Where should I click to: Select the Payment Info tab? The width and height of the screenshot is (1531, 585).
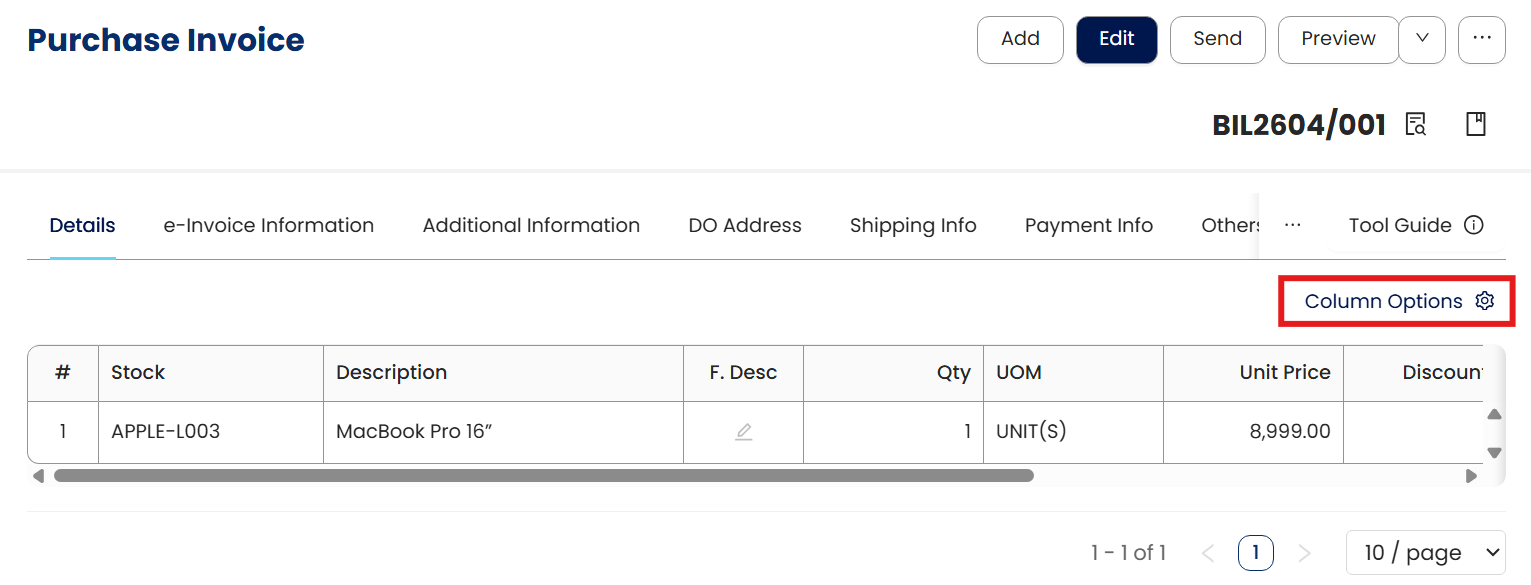[1089, 225]
